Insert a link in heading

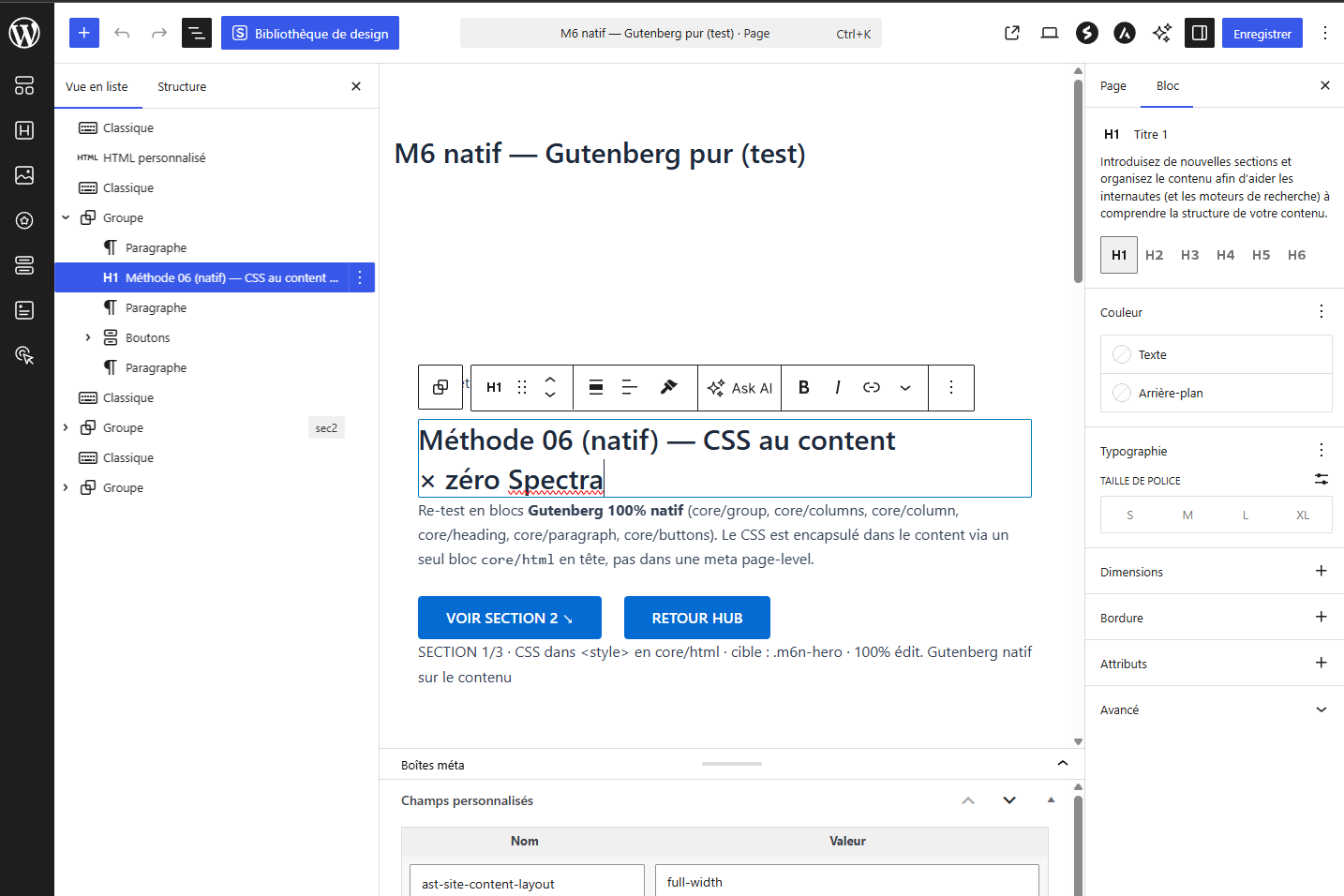pos(872,387)
